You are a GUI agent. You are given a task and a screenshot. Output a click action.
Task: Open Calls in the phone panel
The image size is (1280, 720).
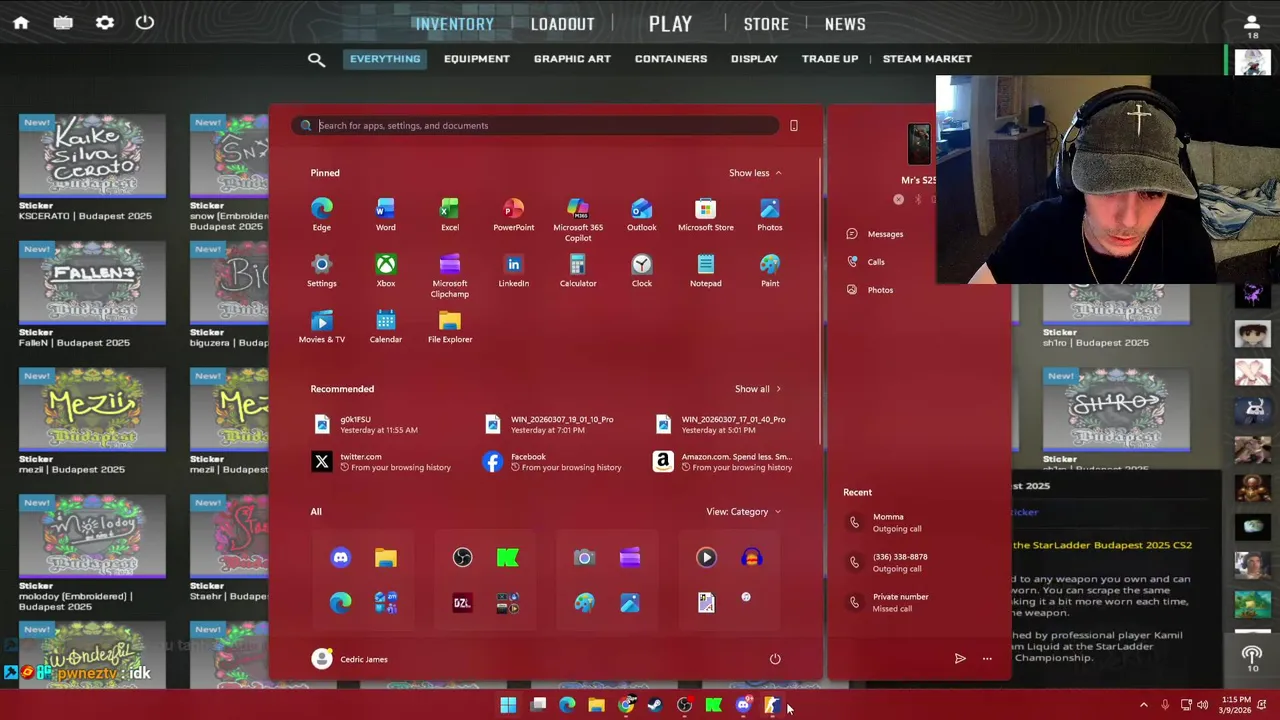click(866, 262)
